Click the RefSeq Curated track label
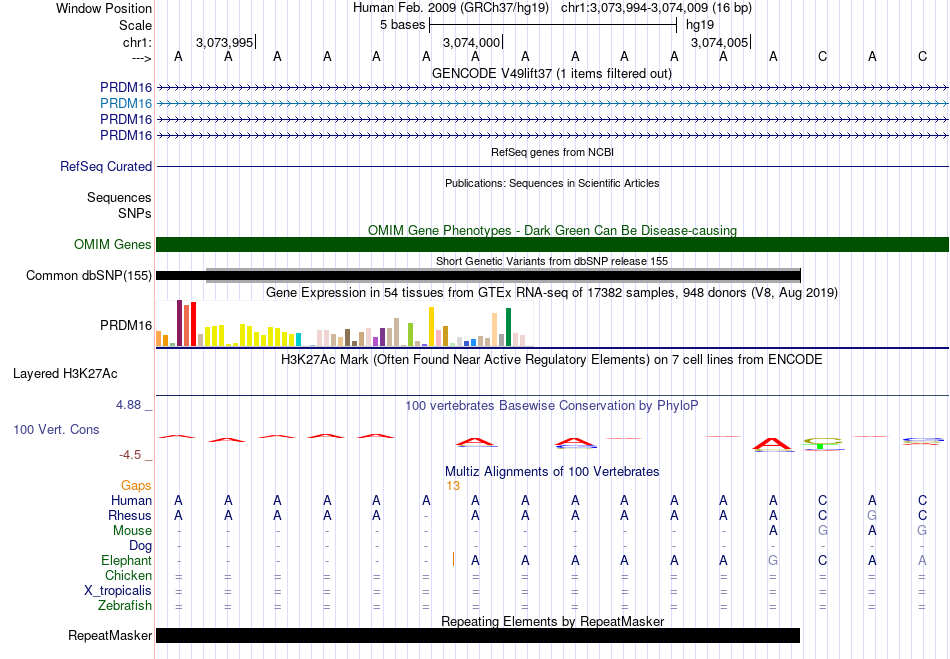The image size is (950, 659). pos(106,167)
